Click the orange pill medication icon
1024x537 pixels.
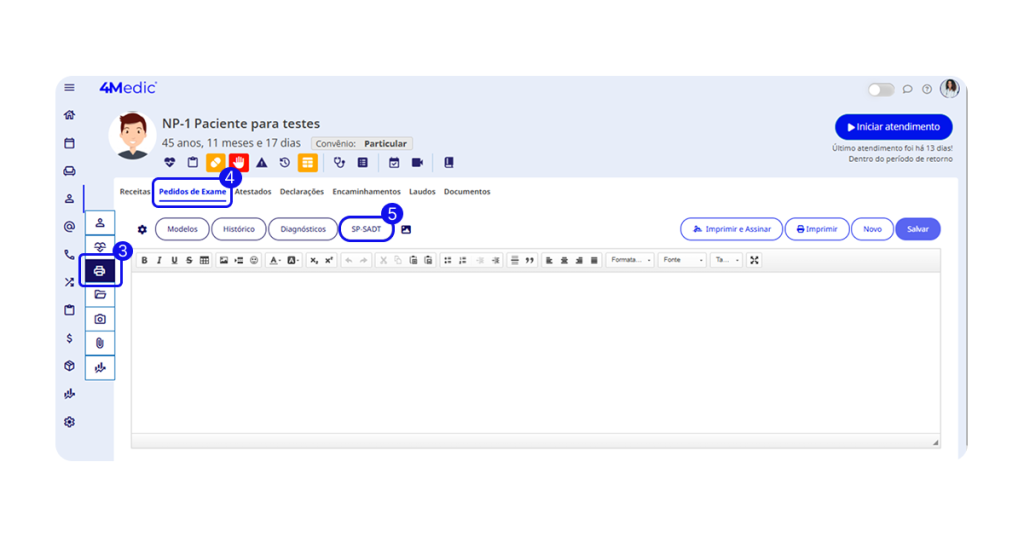click(215, 162)
